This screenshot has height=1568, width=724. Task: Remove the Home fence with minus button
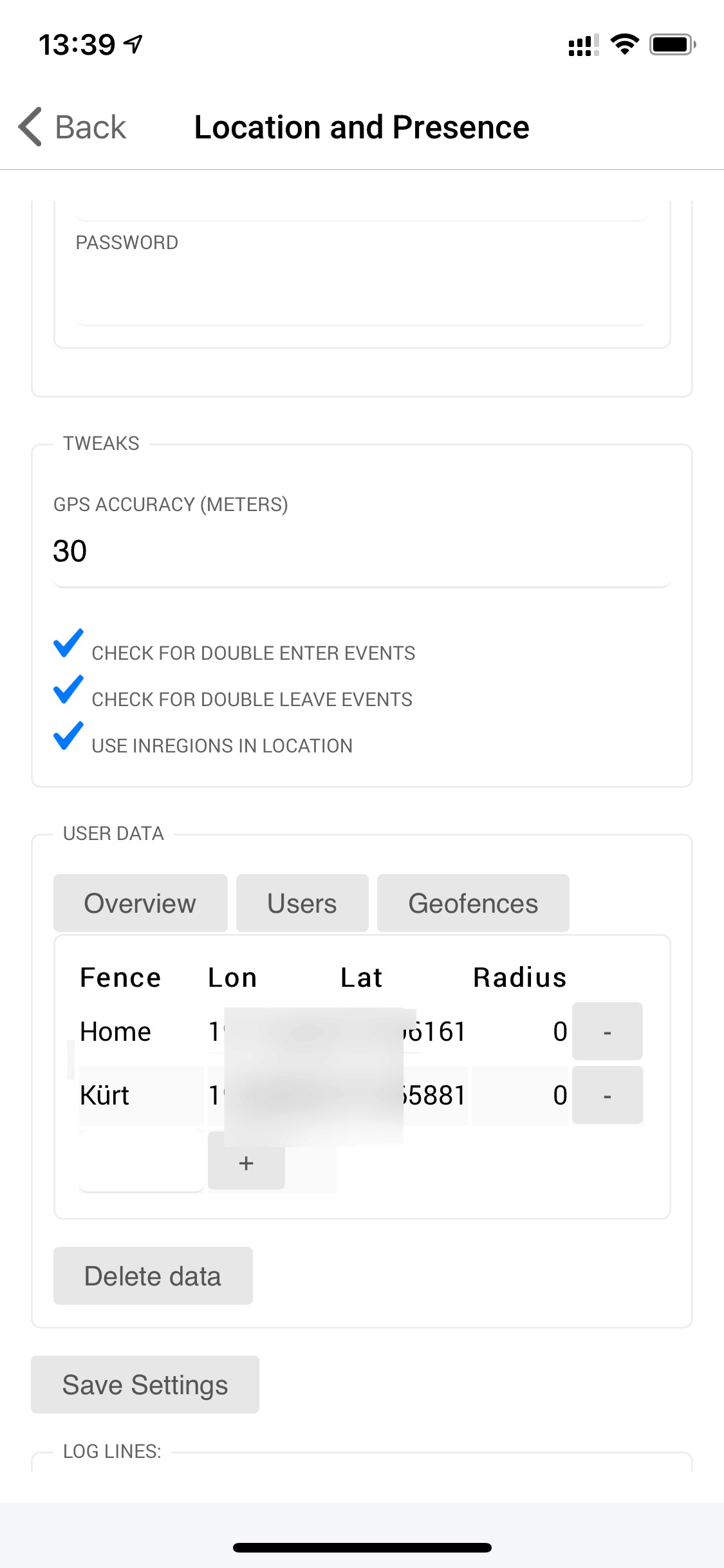pyautogui.click(x=607, y=1031)
